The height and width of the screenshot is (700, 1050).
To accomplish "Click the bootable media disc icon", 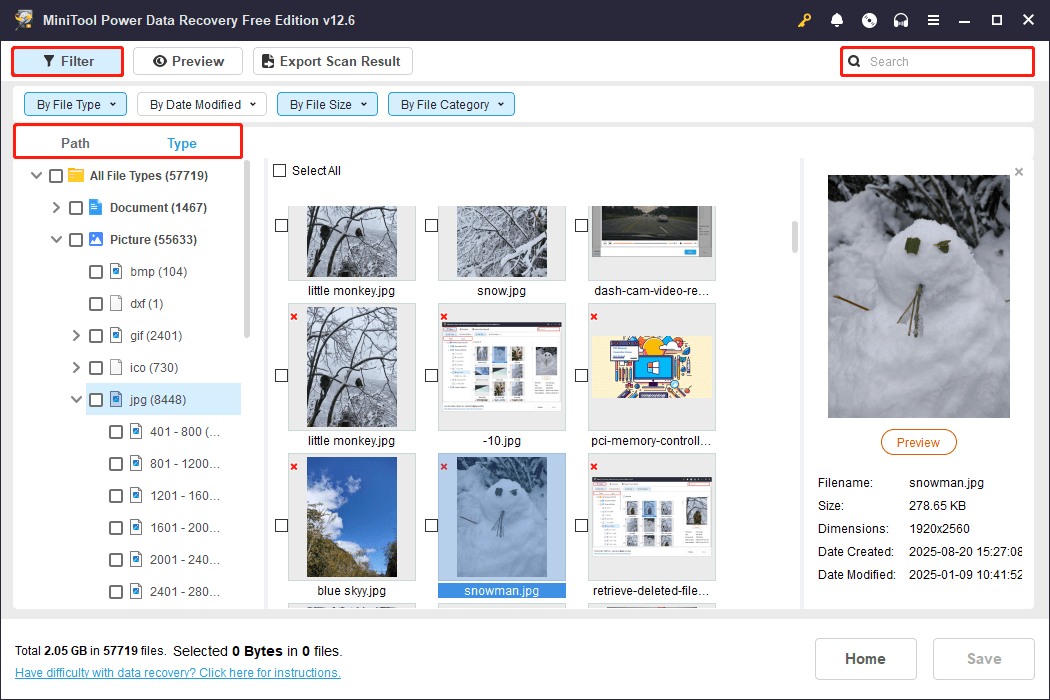I will (x=869, y=19).
